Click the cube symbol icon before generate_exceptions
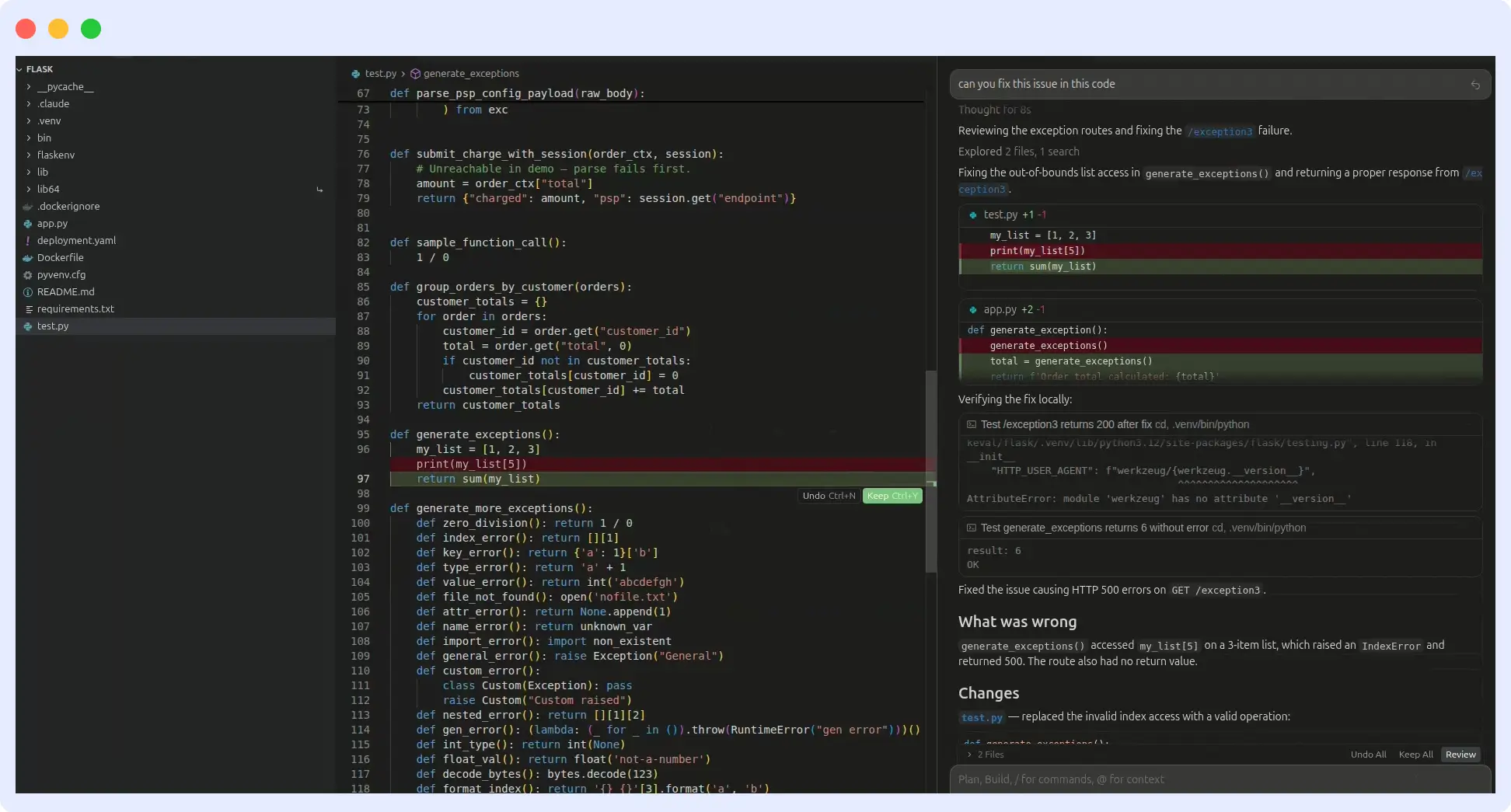The image size is (1511, 812). click(x=415, y=74)
